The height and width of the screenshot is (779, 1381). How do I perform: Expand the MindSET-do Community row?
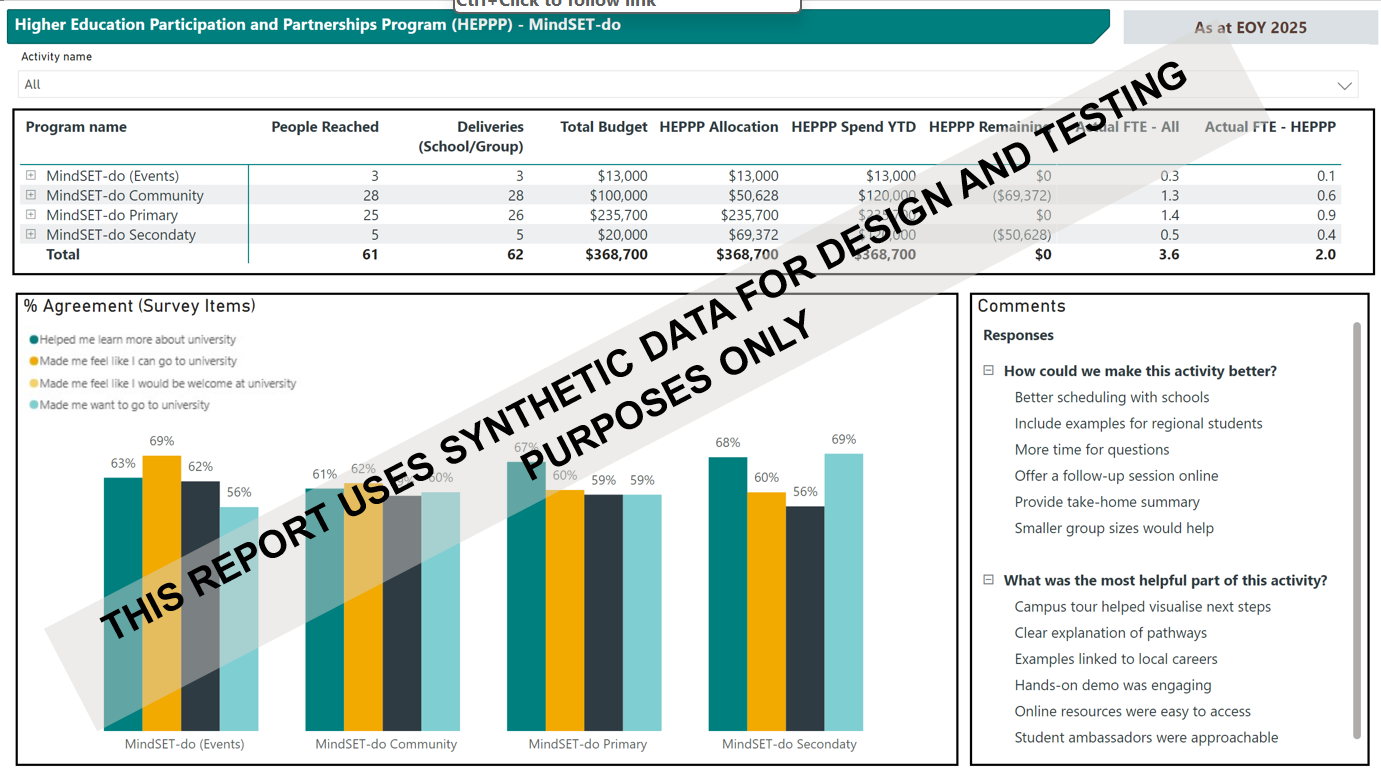coord(31,195)
